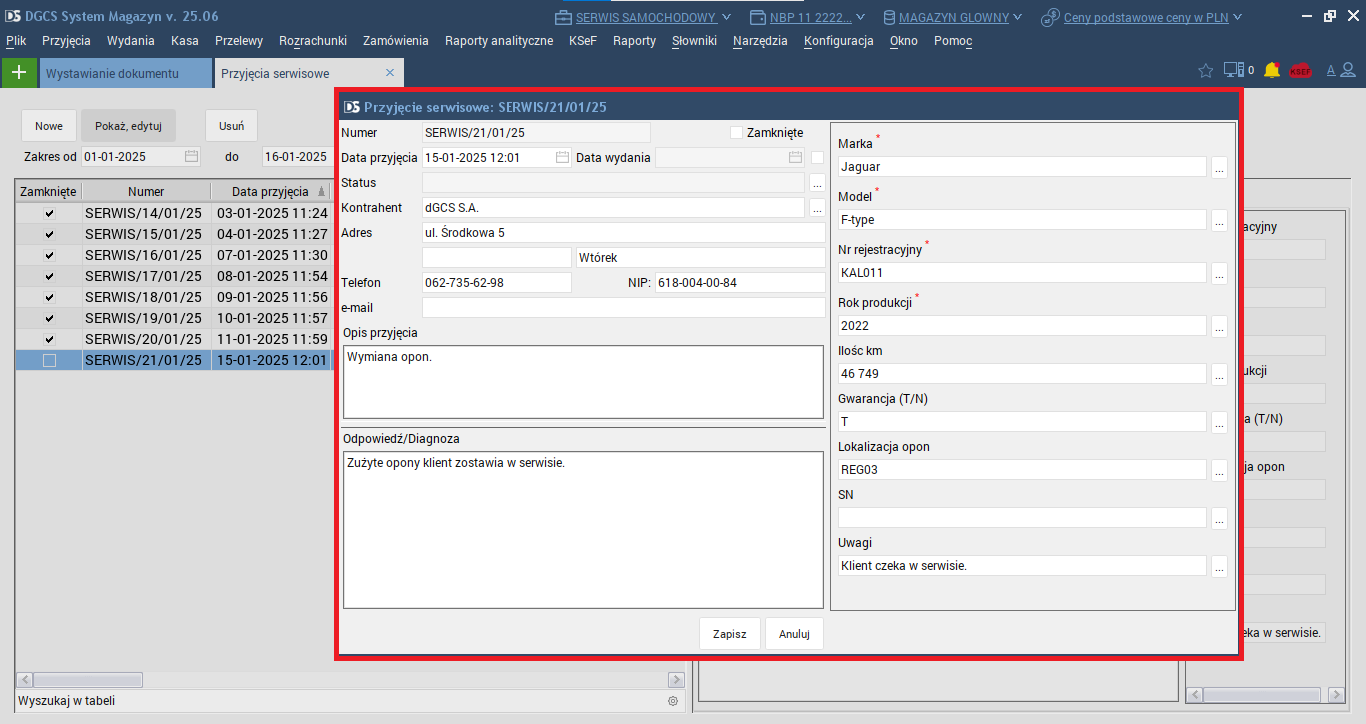Open the Raporty analityczne menu
This screenshot has height=724, width=1366.
coord(499,41)
